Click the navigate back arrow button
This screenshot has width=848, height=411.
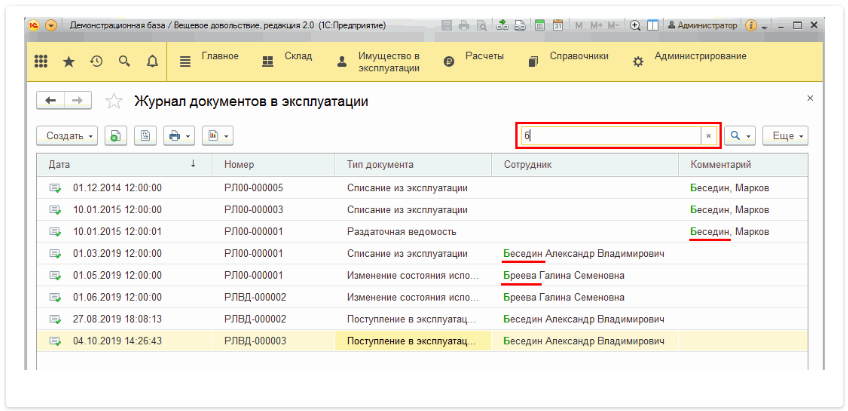pos(50,100)
